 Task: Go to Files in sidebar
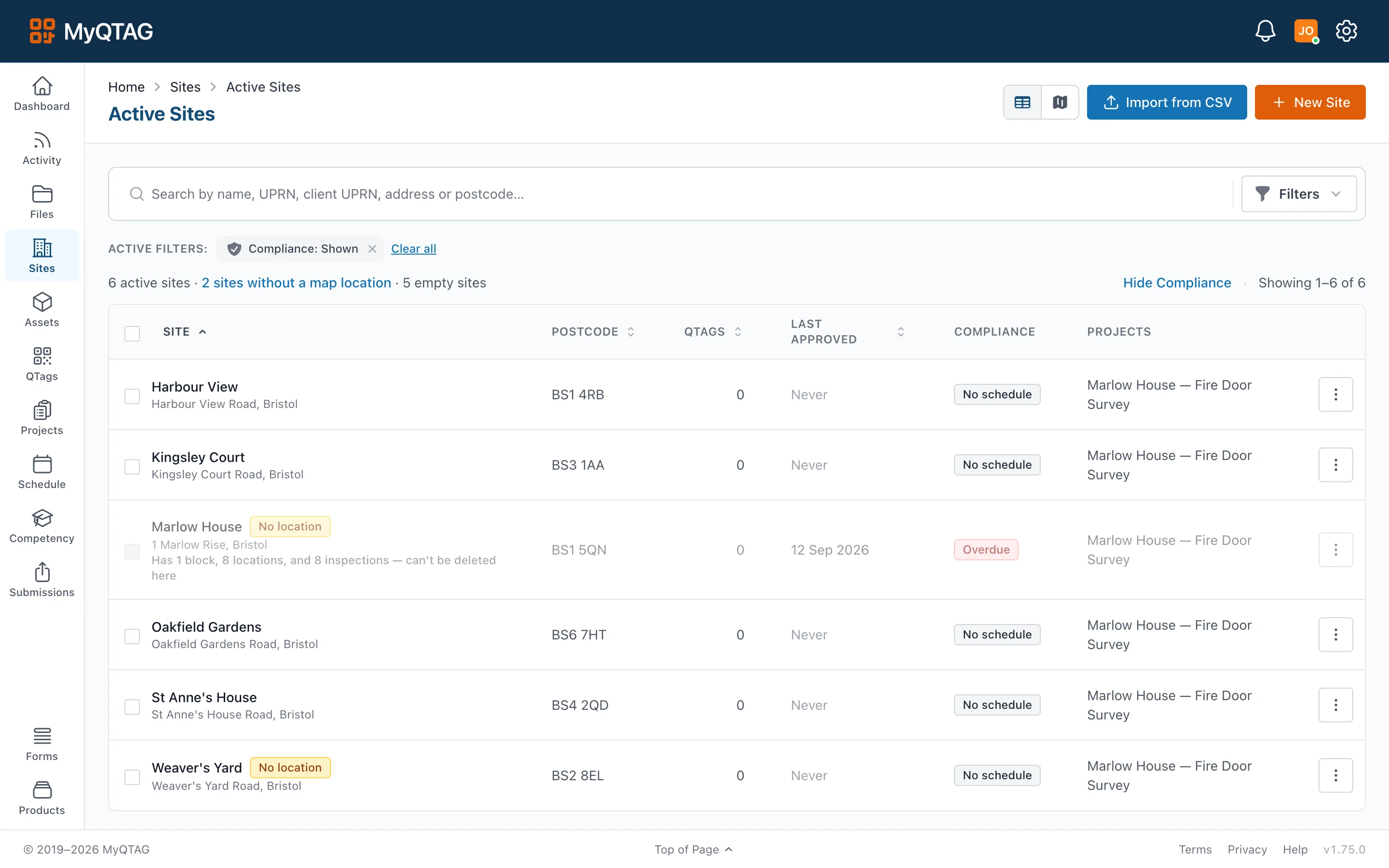42,202
